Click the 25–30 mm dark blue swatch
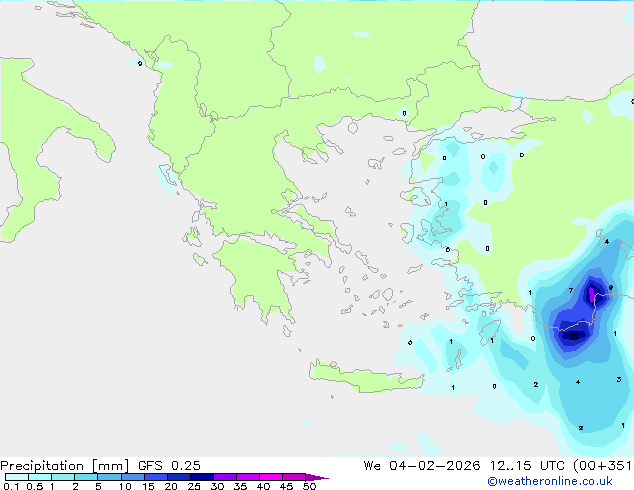 [x=201, y=477]
